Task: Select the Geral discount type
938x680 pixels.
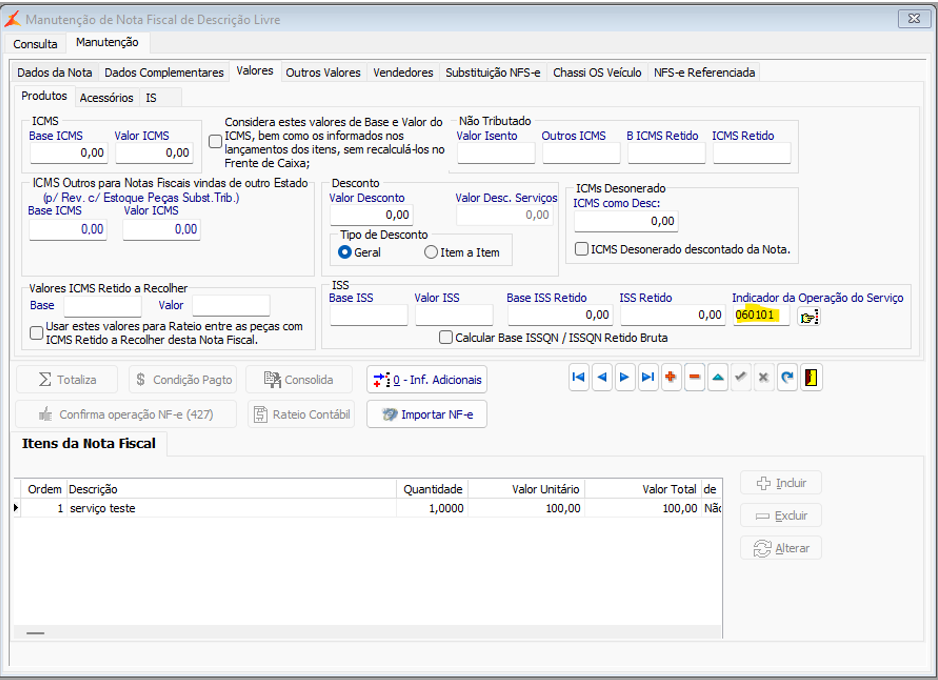Action: (x=345, y=252)
